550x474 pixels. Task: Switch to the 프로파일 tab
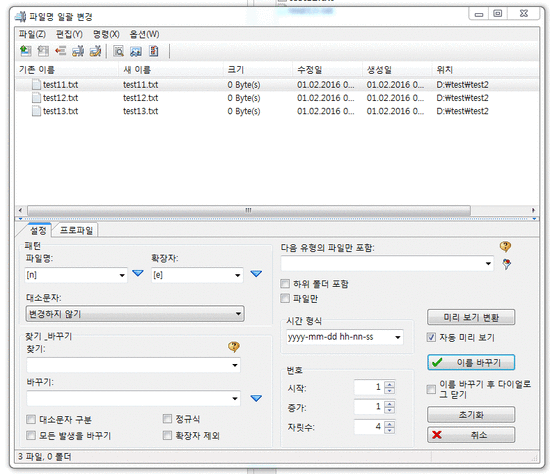click(x=76, y=231)
